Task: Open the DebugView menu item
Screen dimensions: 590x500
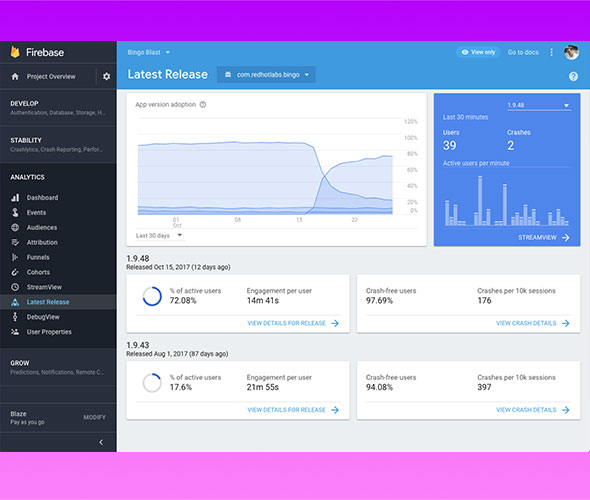Action: [x=58, y=317]
